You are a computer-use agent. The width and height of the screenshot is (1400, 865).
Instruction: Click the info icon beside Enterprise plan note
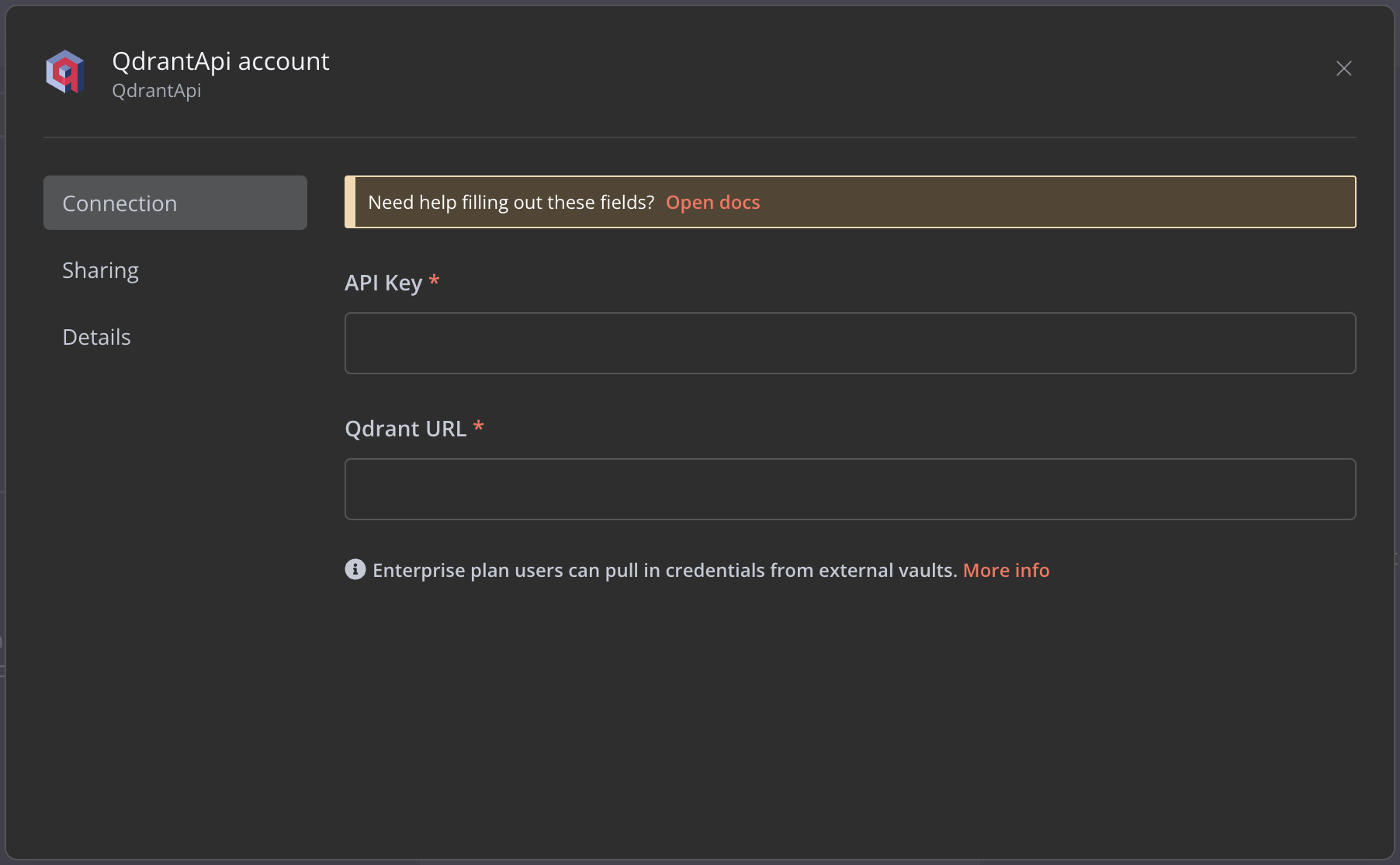pos(355,569)
